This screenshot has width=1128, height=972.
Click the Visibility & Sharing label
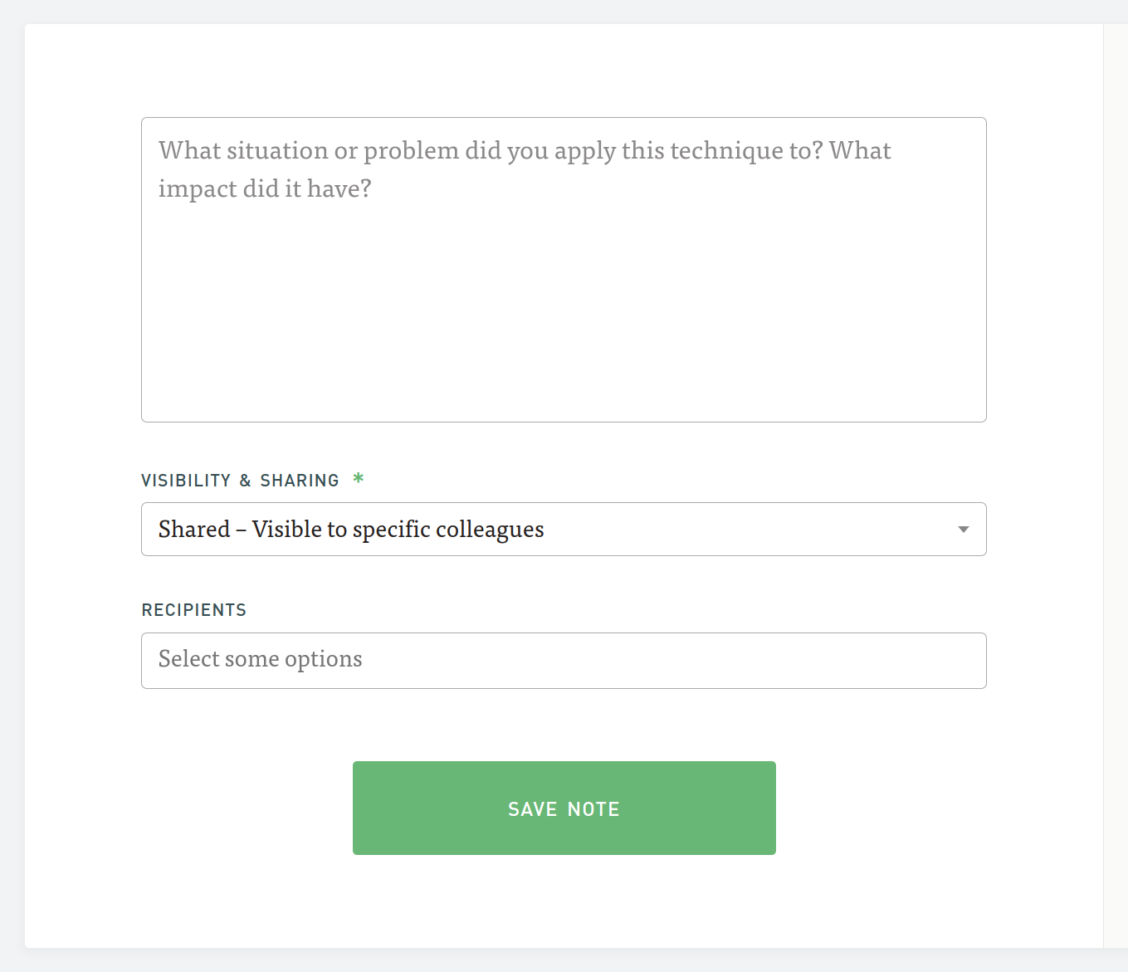tap(240, 481)
